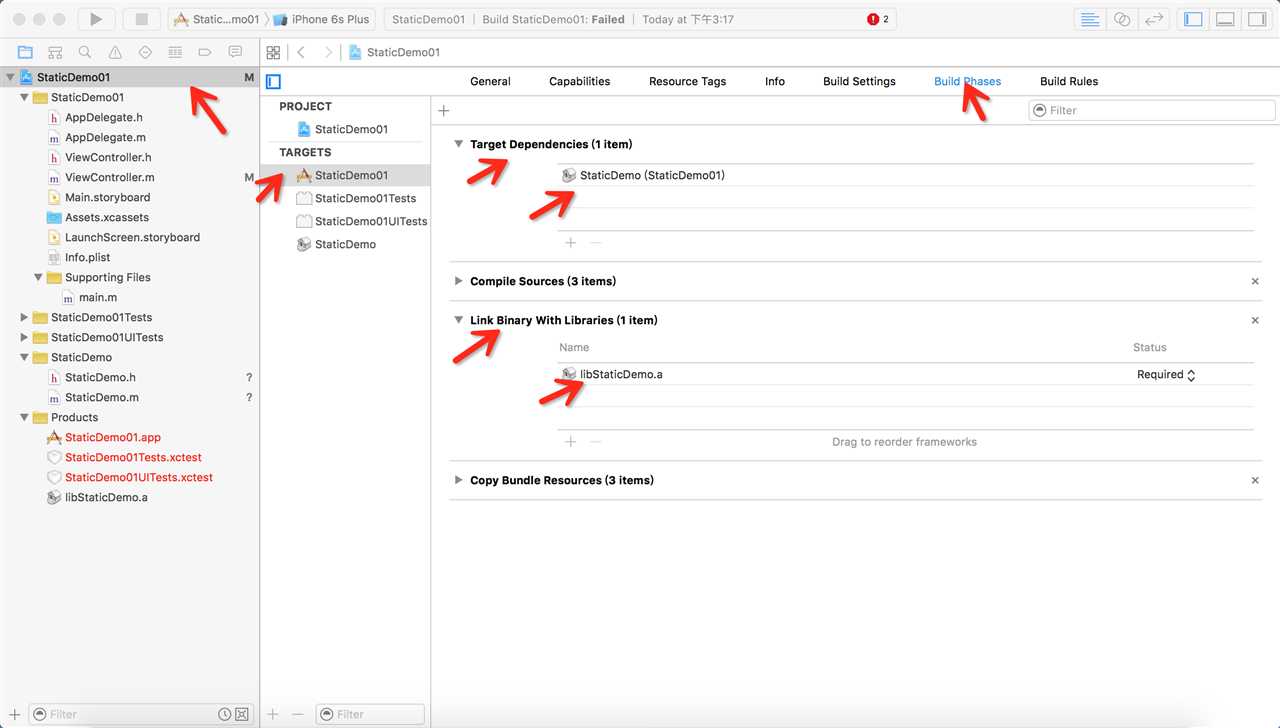Delete the Link Binary With Libraries phase
The width and height of the screenshot is (1280, 728).
[1255, 320]
